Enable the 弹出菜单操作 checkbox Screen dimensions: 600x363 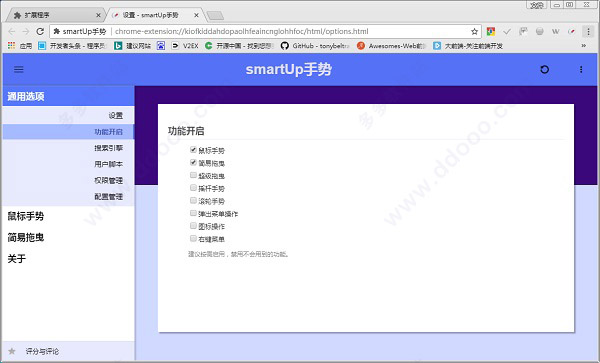tap(193, 213)
